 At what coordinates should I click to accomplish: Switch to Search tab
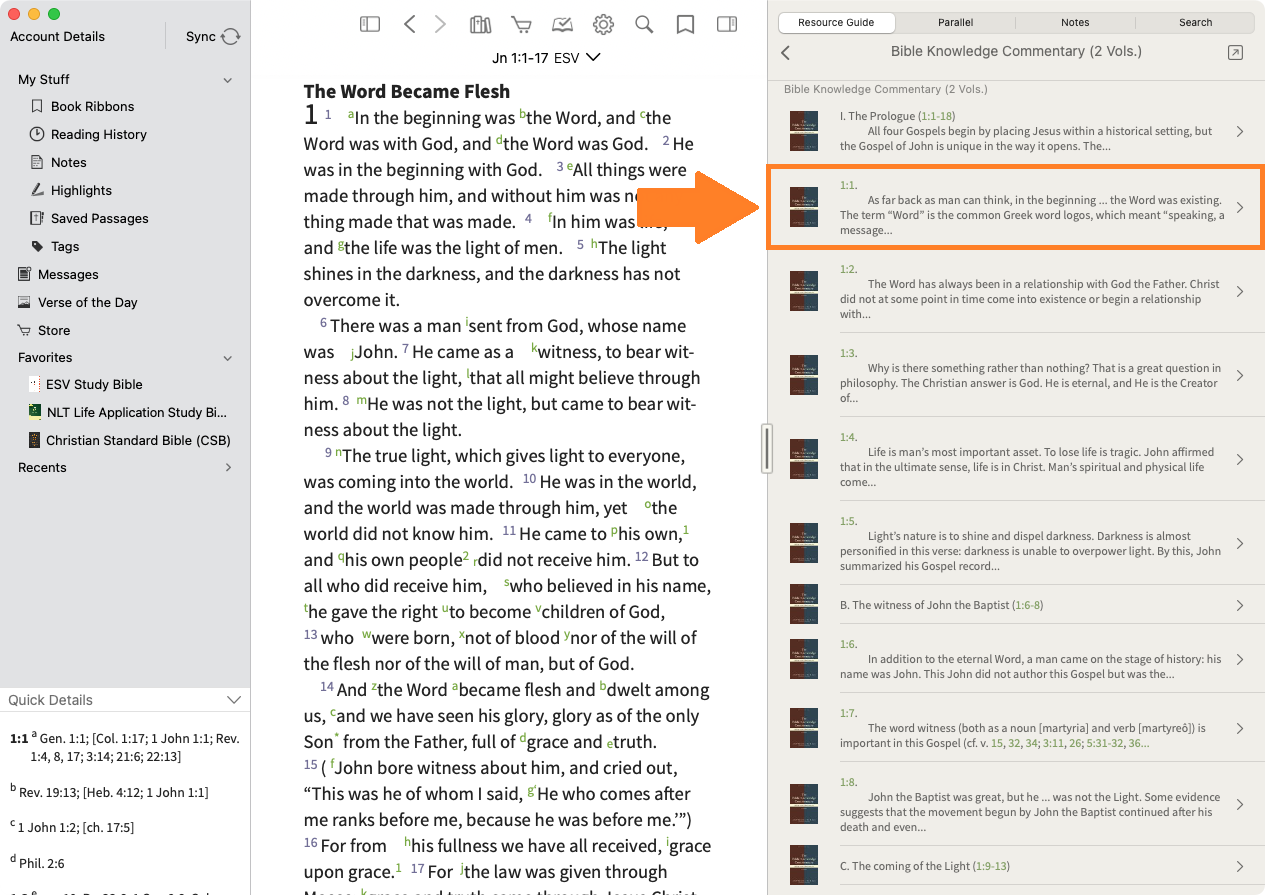click(x=1195, y=22)
